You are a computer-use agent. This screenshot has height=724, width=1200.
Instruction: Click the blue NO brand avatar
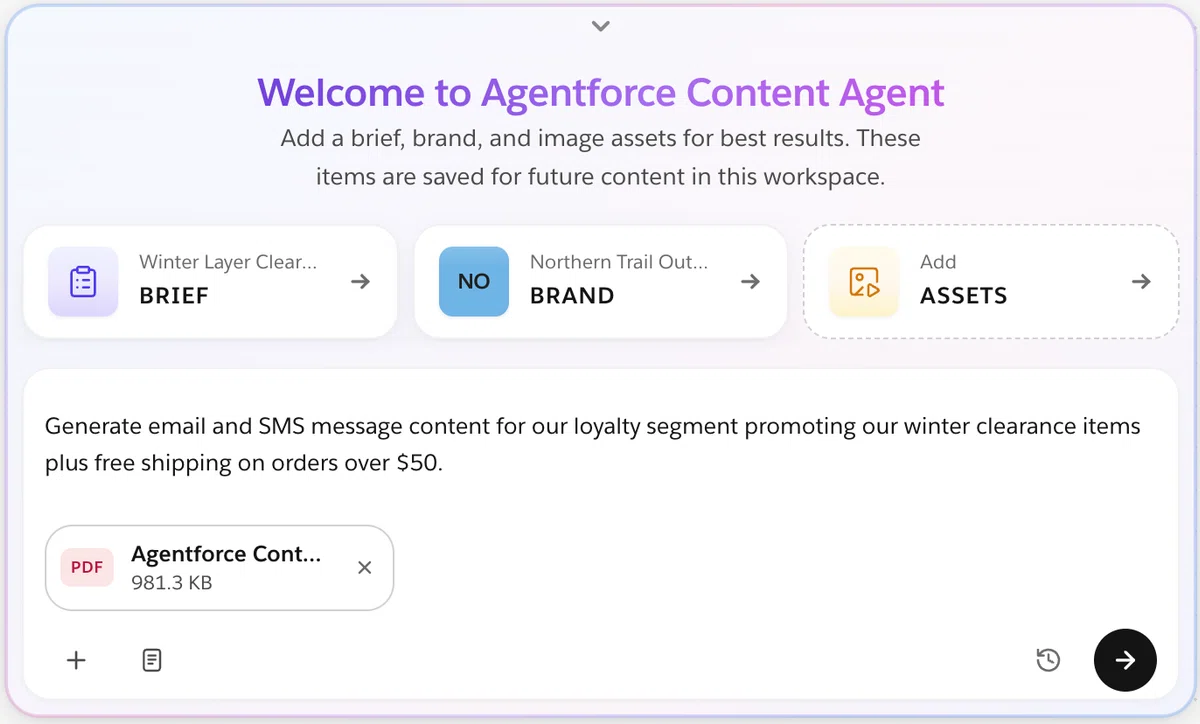pos(474,282)
